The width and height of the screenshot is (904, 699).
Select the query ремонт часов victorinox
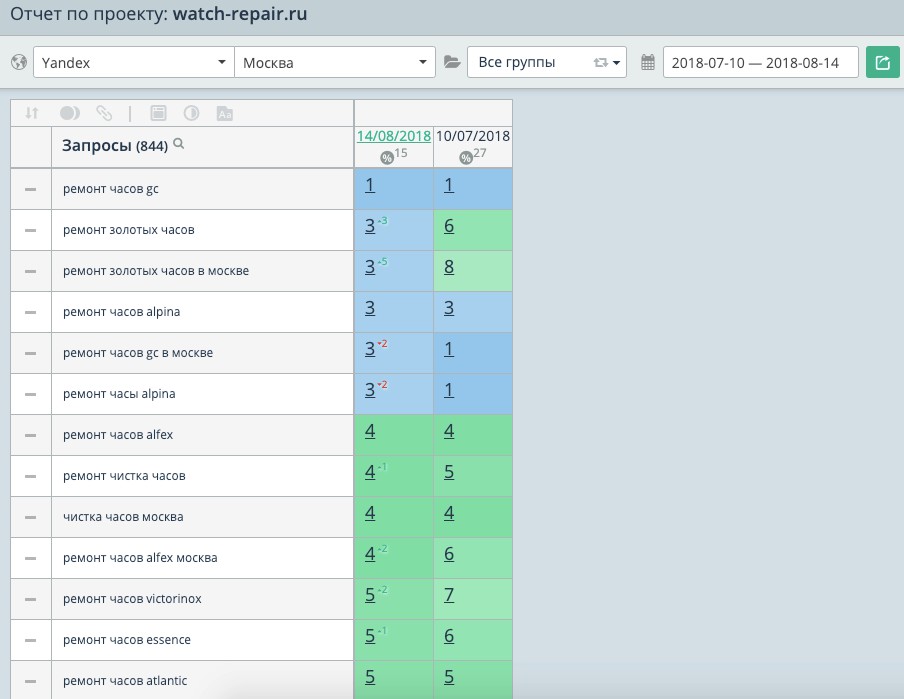[x=132, y=599]
